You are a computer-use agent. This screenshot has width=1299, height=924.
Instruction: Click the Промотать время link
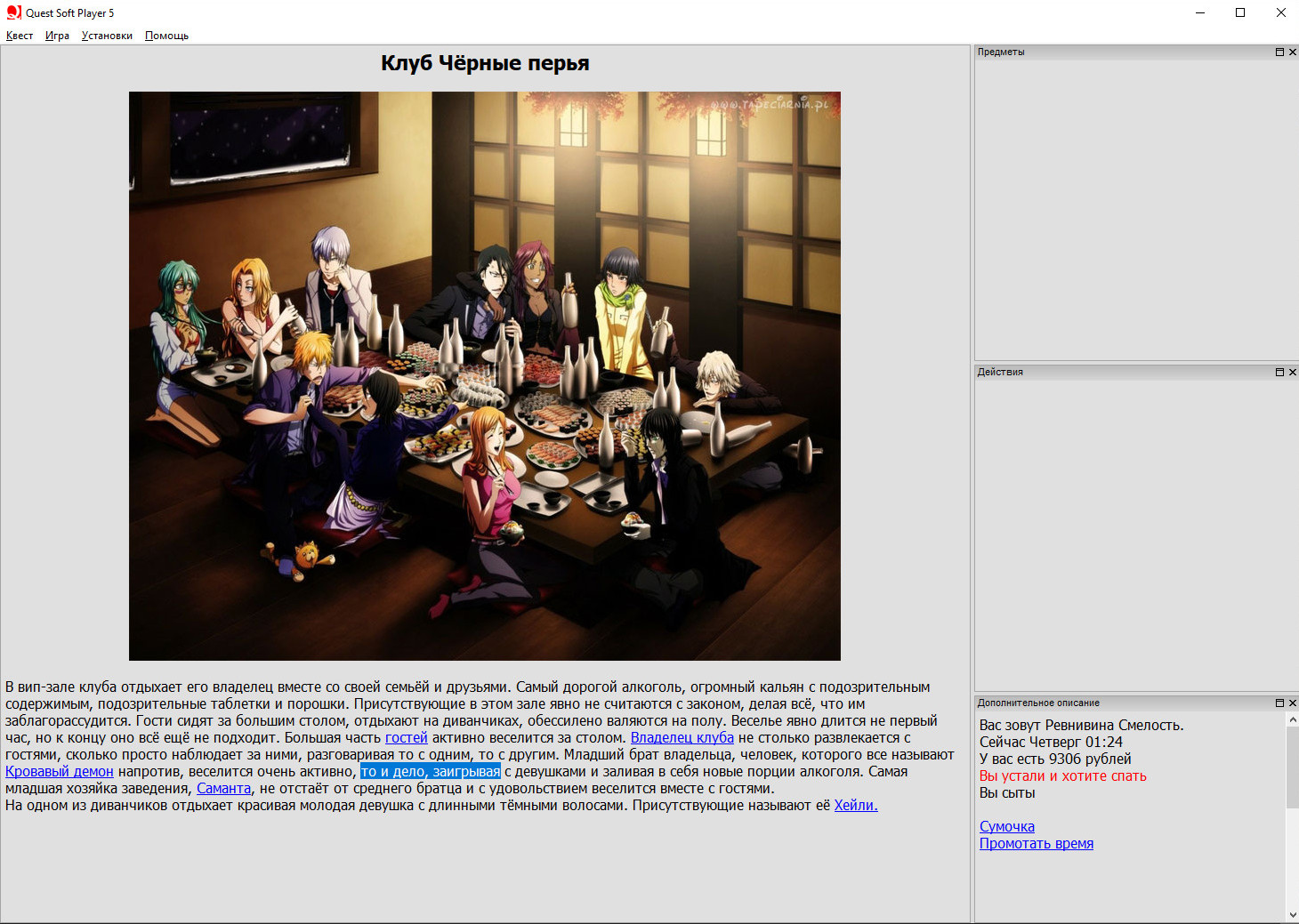click(x=1037, y=844)
